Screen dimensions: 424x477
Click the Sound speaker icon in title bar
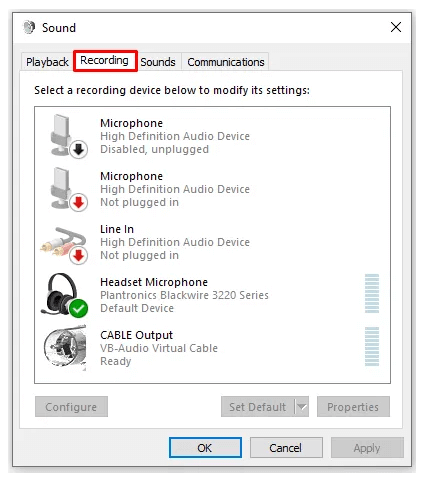29,27
